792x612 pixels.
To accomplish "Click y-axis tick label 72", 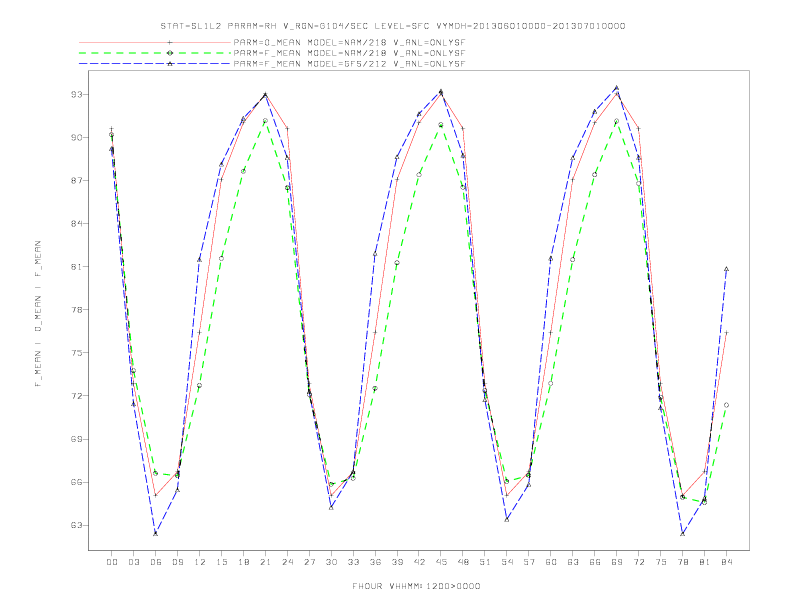I will (77, 396).
